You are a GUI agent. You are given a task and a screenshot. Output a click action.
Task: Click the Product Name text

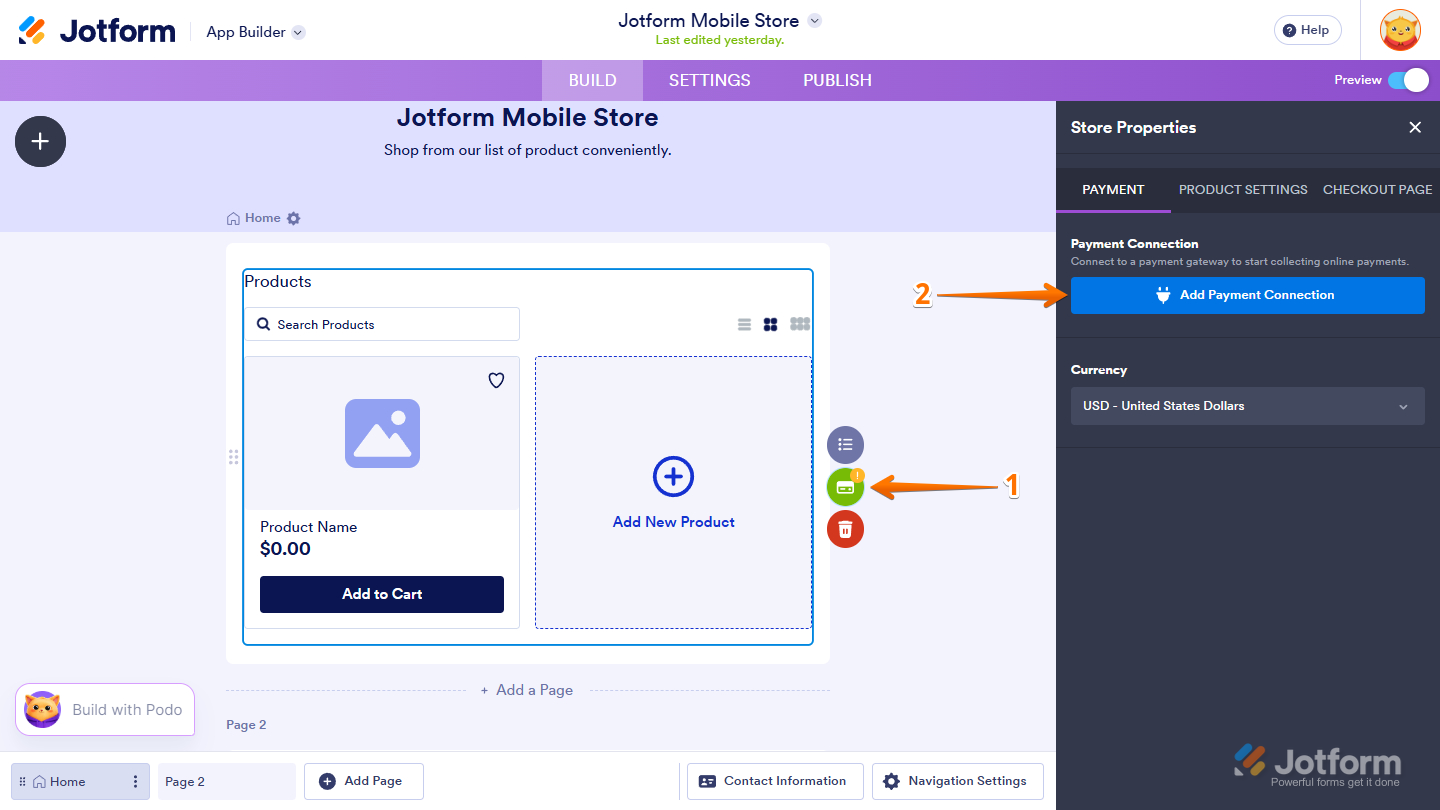(308, 527)
